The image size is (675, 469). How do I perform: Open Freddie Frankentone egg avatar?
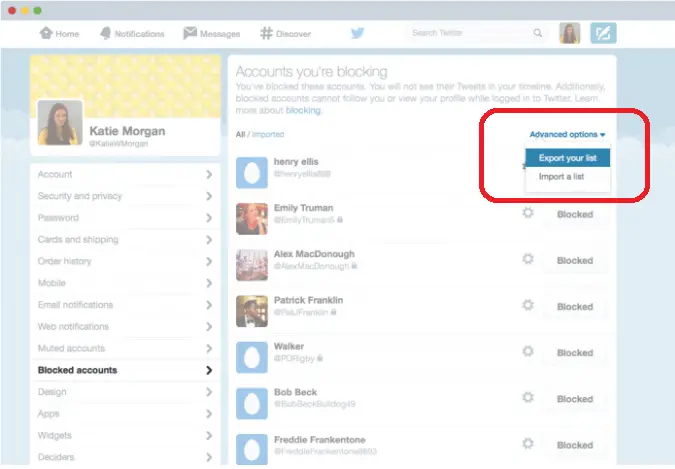click(x=252, y=450)
